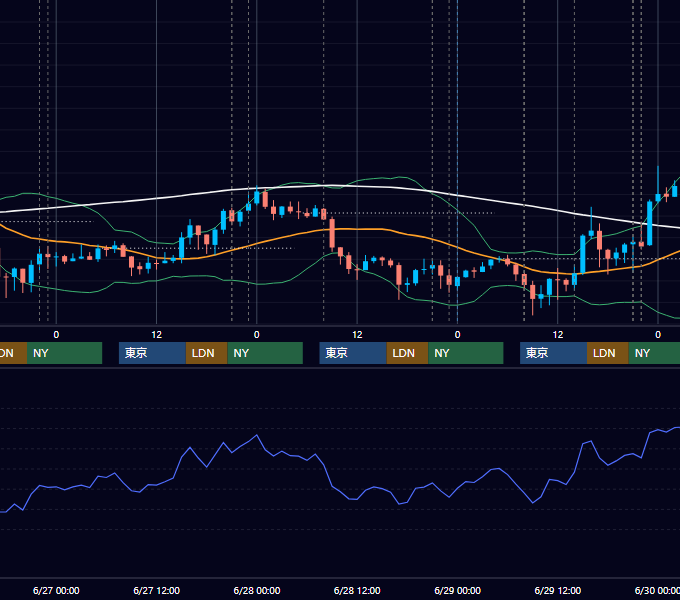Click the 6/28 12:00 date label
The image size is (680, 600).
point(357,590)
